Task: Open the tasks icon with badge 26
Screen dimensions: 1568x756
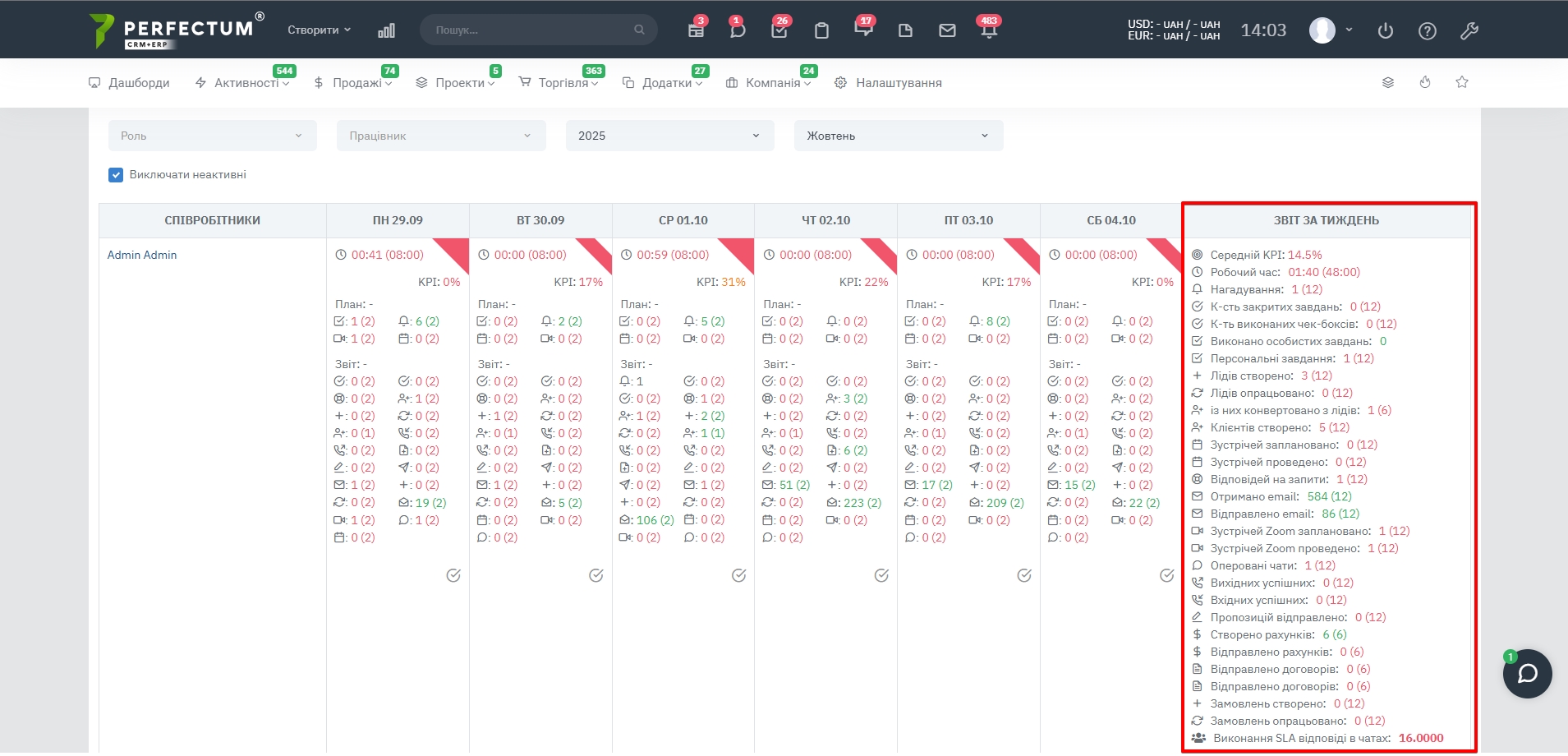Action: 779,30
